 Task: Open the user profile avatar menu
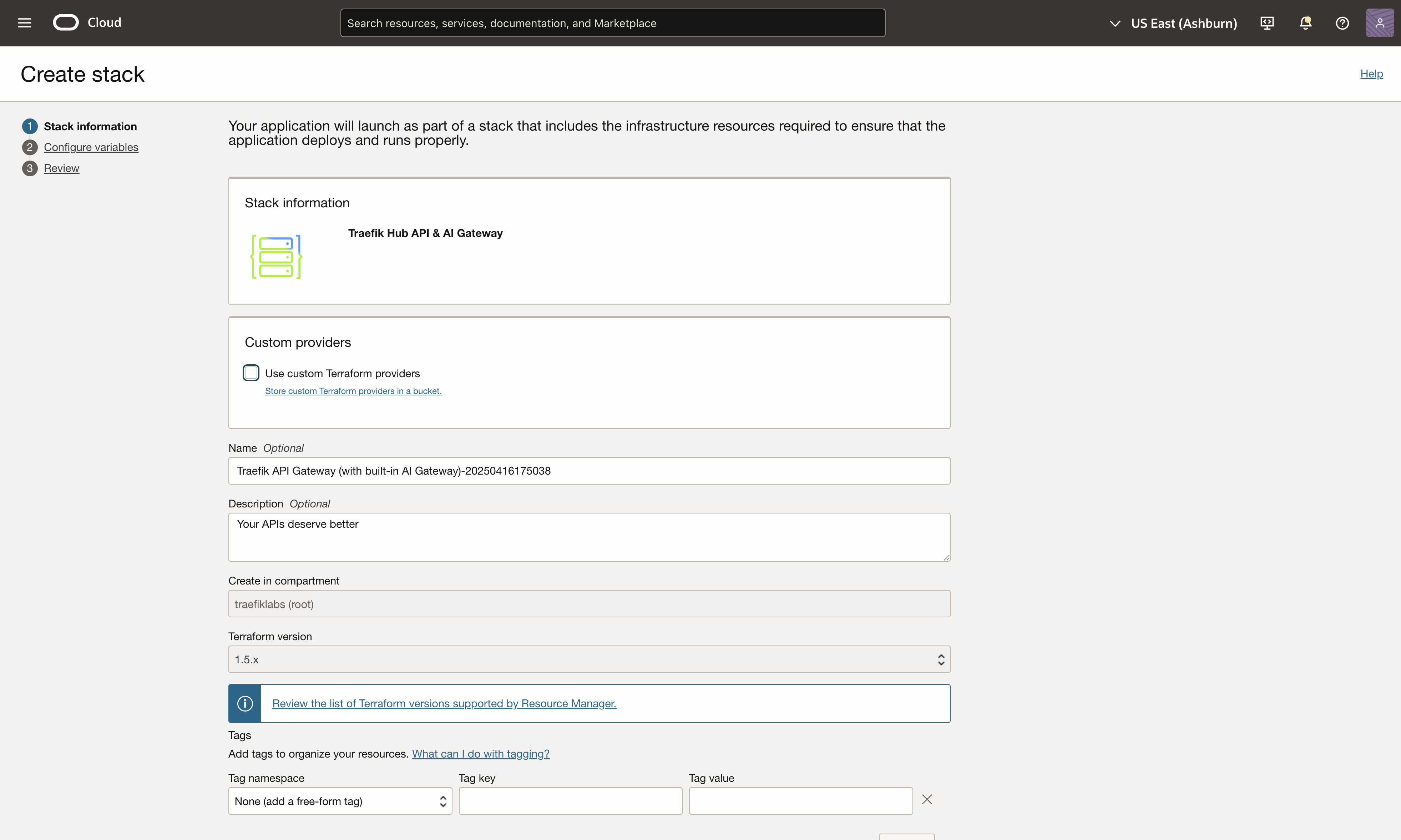click(1380, 23)
